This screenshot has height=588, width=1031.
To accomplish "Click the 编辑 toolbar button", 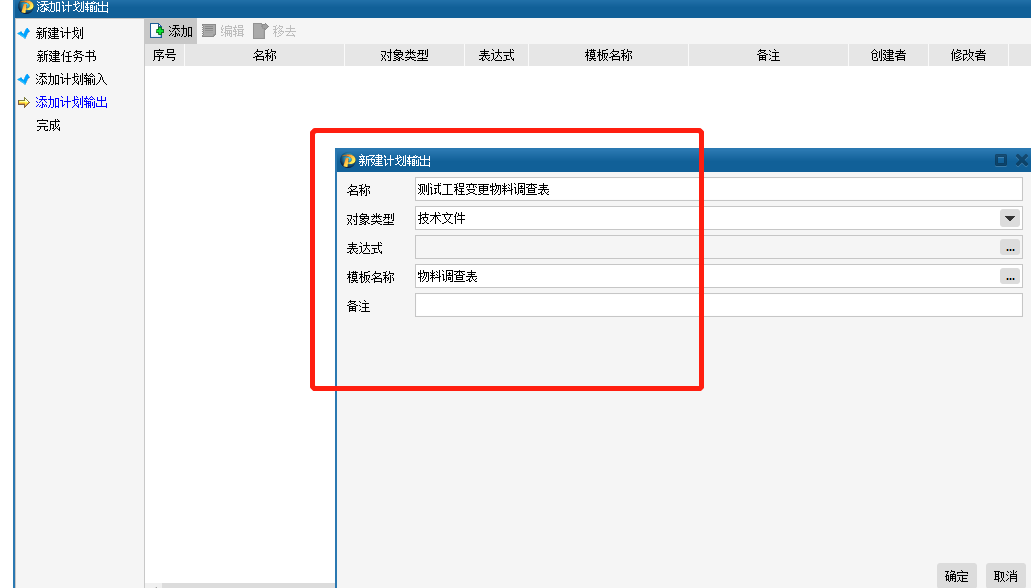I will pyautogui.click(x=224, y=31).
